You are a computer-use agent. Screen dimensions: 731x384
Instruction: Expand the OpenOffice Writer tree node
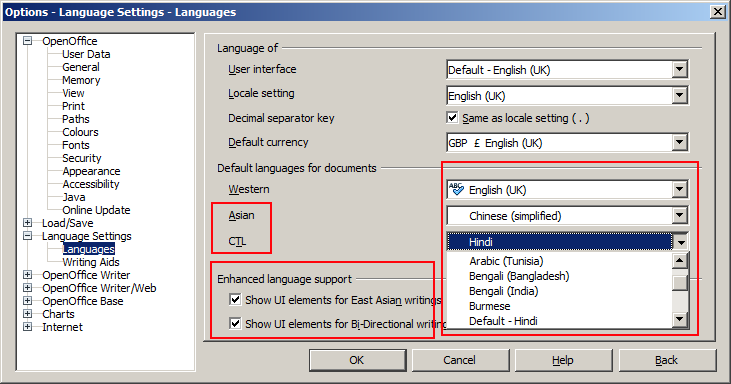(28, 275)
